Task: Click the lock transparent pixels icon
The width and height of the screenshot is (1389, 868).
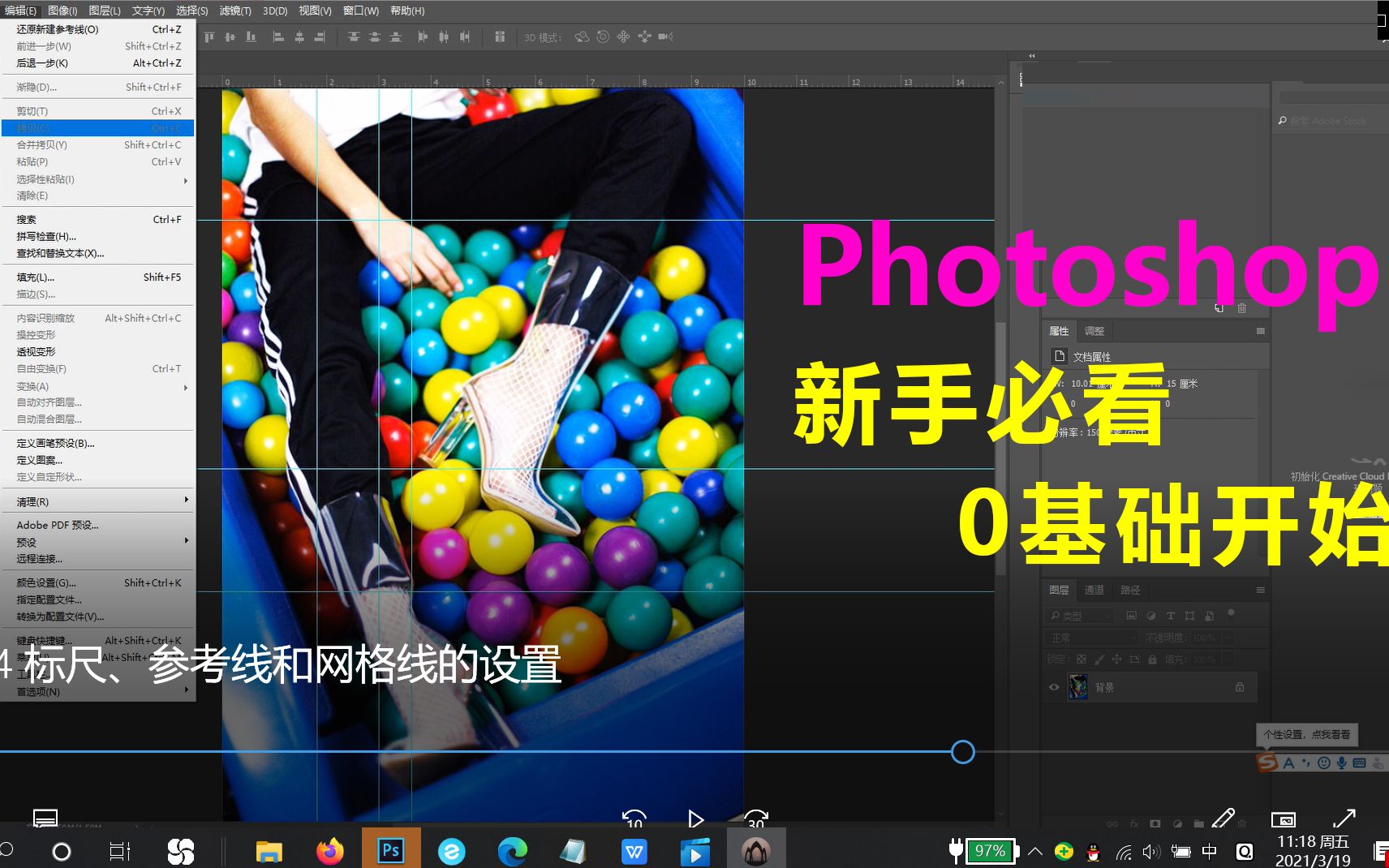Action: 1081,660
